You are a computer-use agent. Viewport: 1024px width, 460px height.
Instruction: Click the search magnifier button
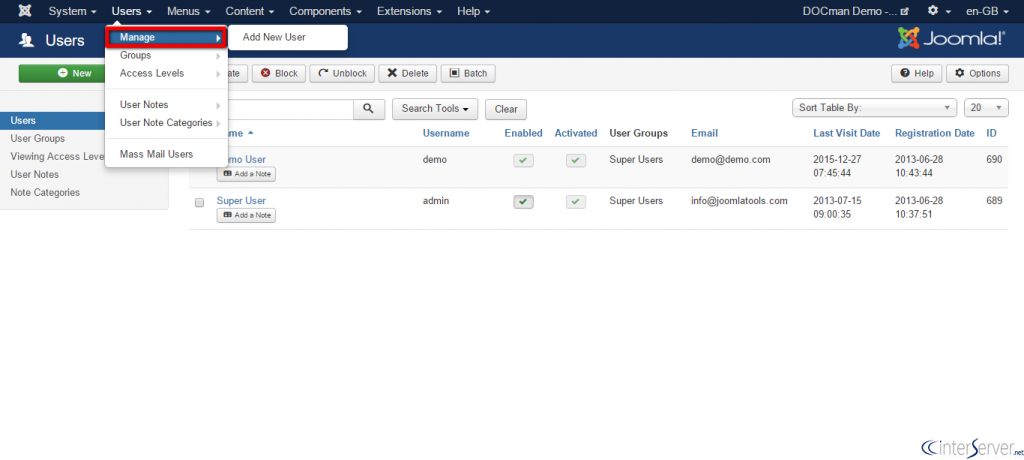pyautogui.click(x=368, y=109)
